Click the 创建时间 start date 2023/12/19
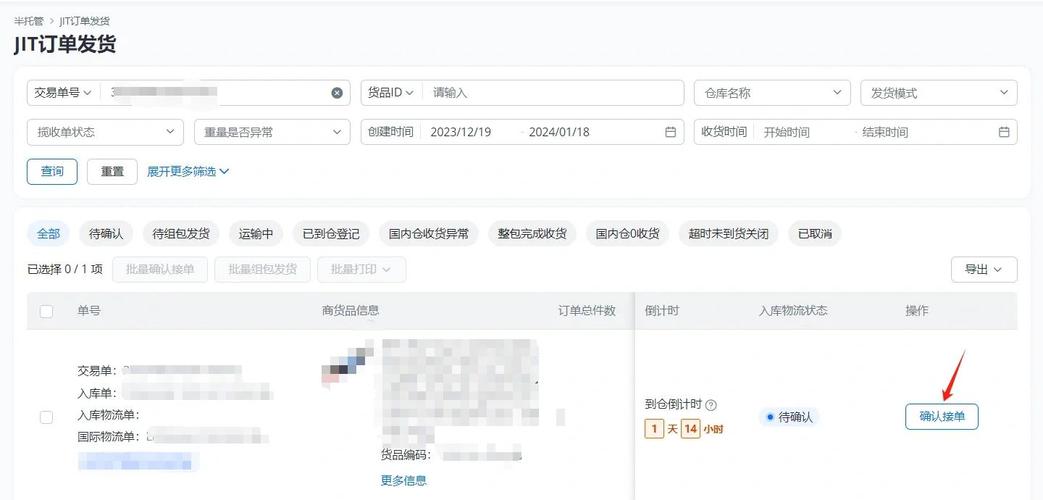 pos(461,132)
